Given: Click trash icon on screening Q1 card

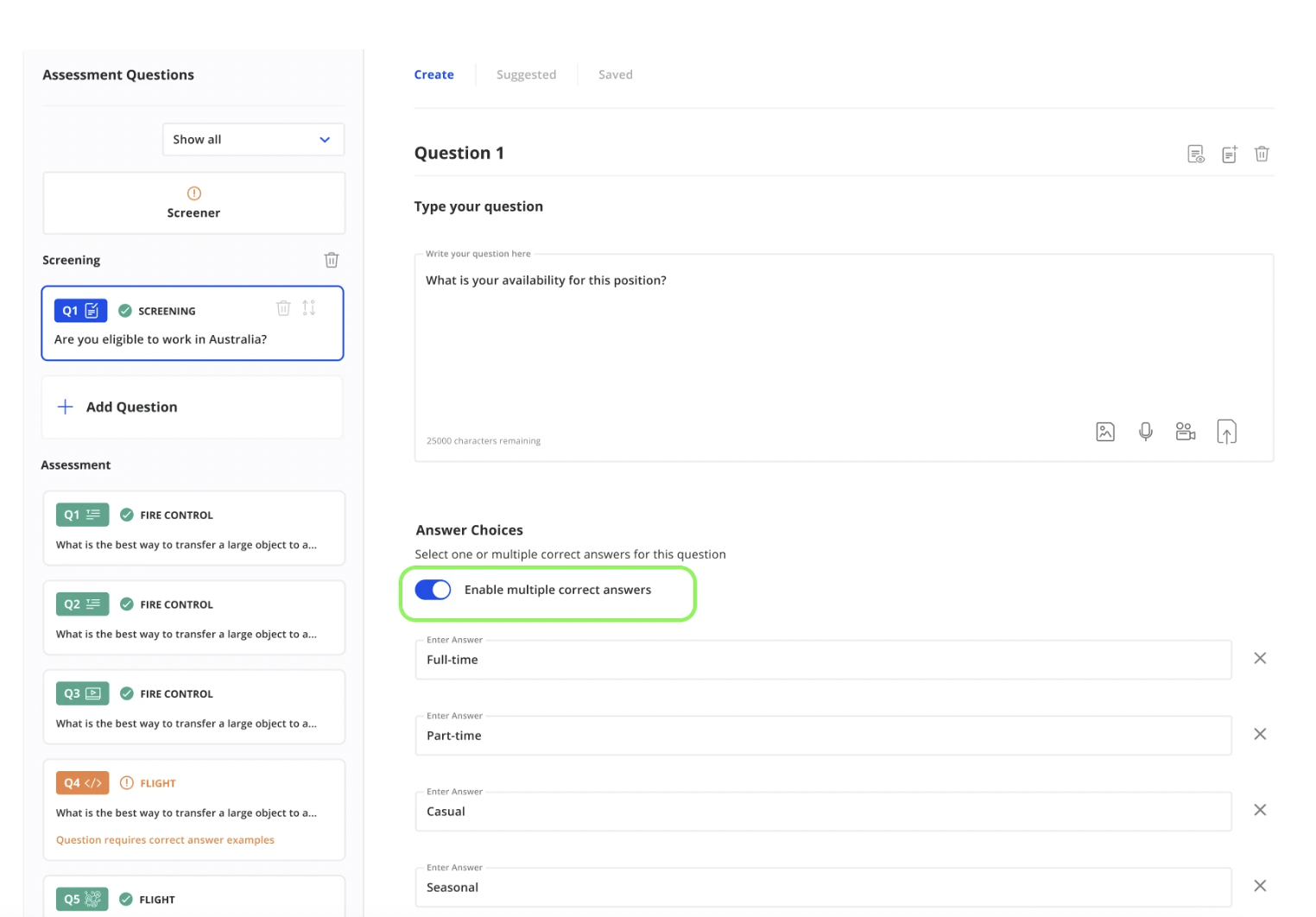Looking at the screenshot, I should pos(283,308).
